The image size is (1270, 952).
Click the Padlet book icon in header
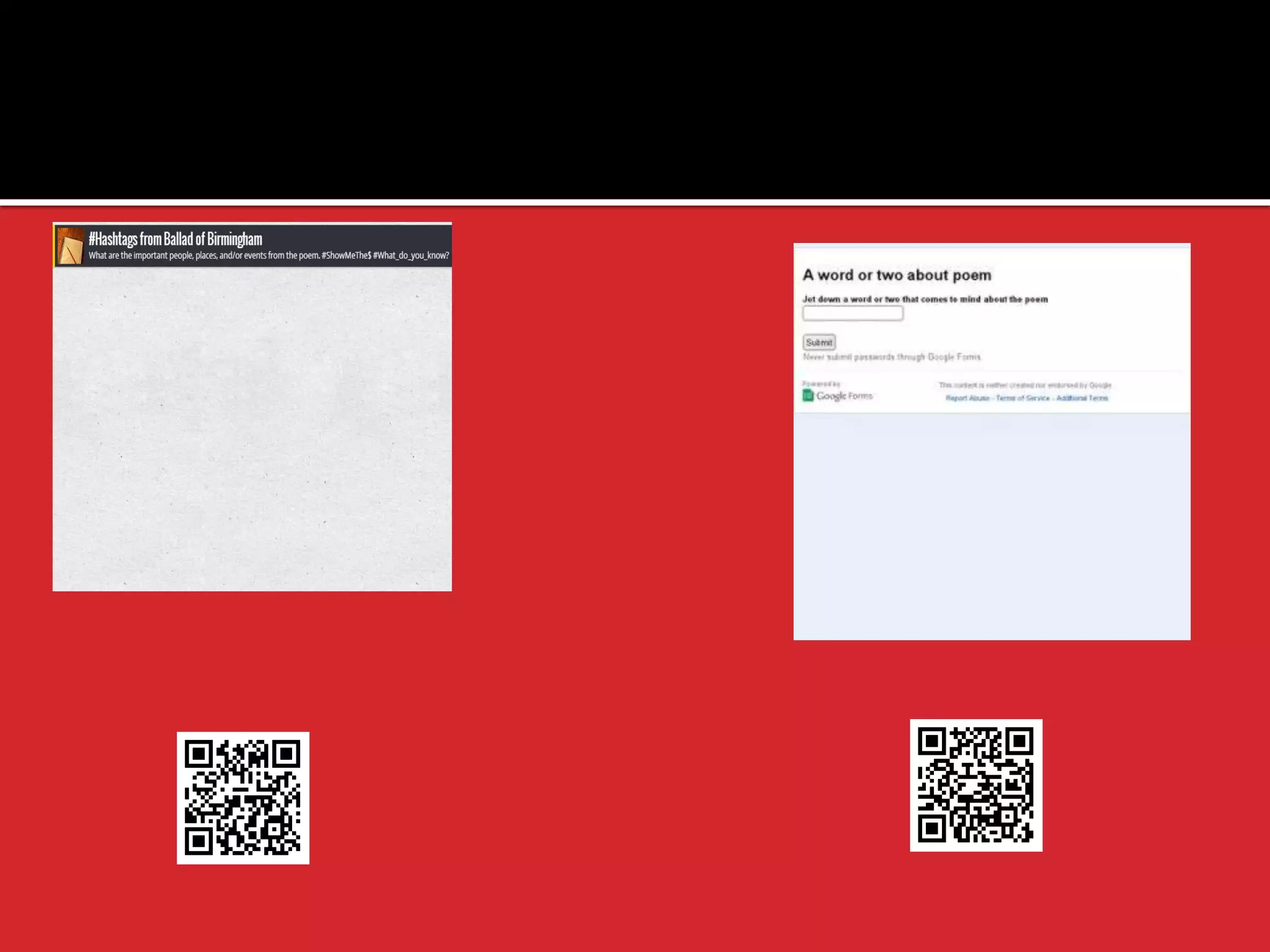click(70, 246)
